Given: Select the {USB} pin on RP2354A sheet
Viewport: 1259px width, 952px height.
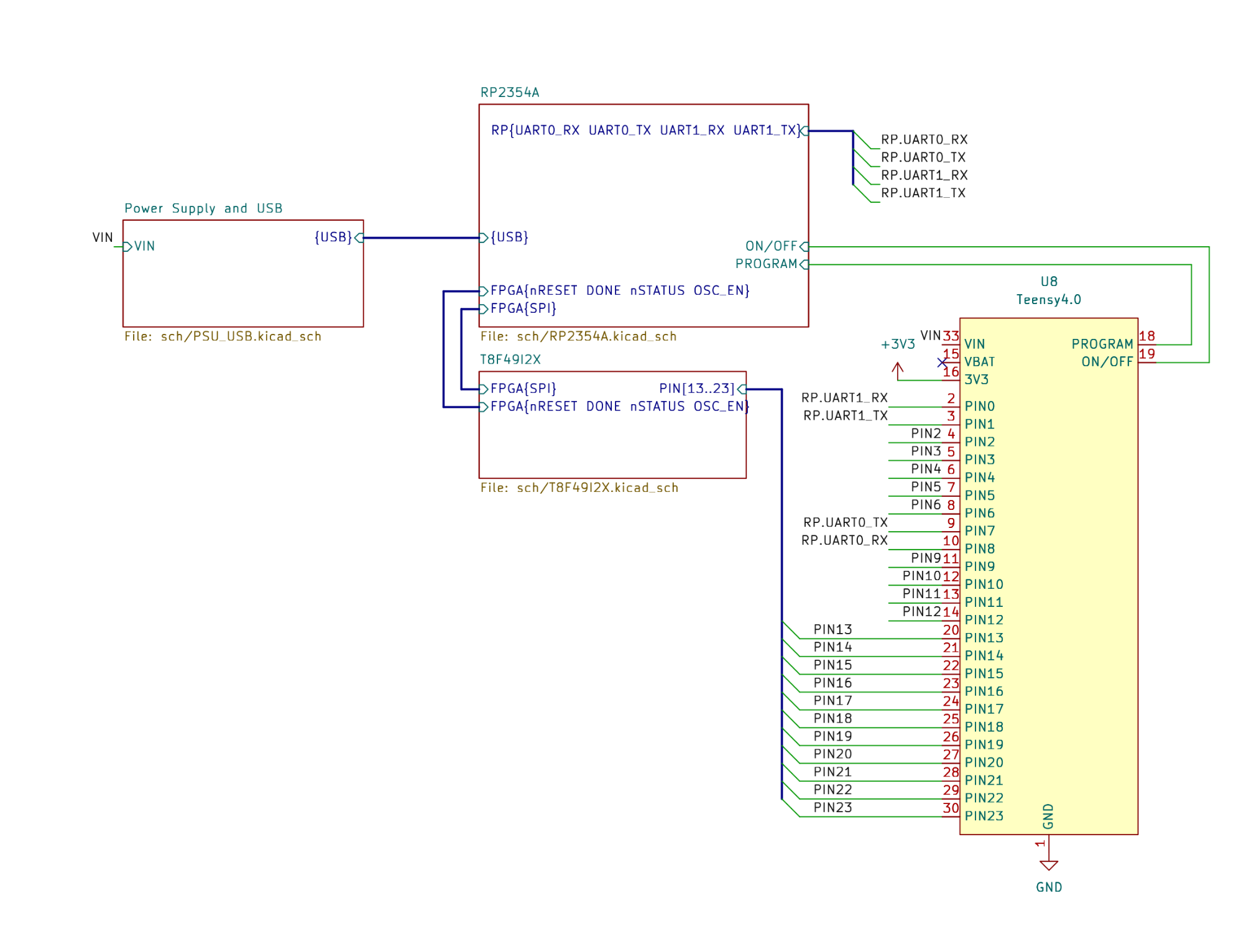Looking at the screenshot, I should pos(504,238).
